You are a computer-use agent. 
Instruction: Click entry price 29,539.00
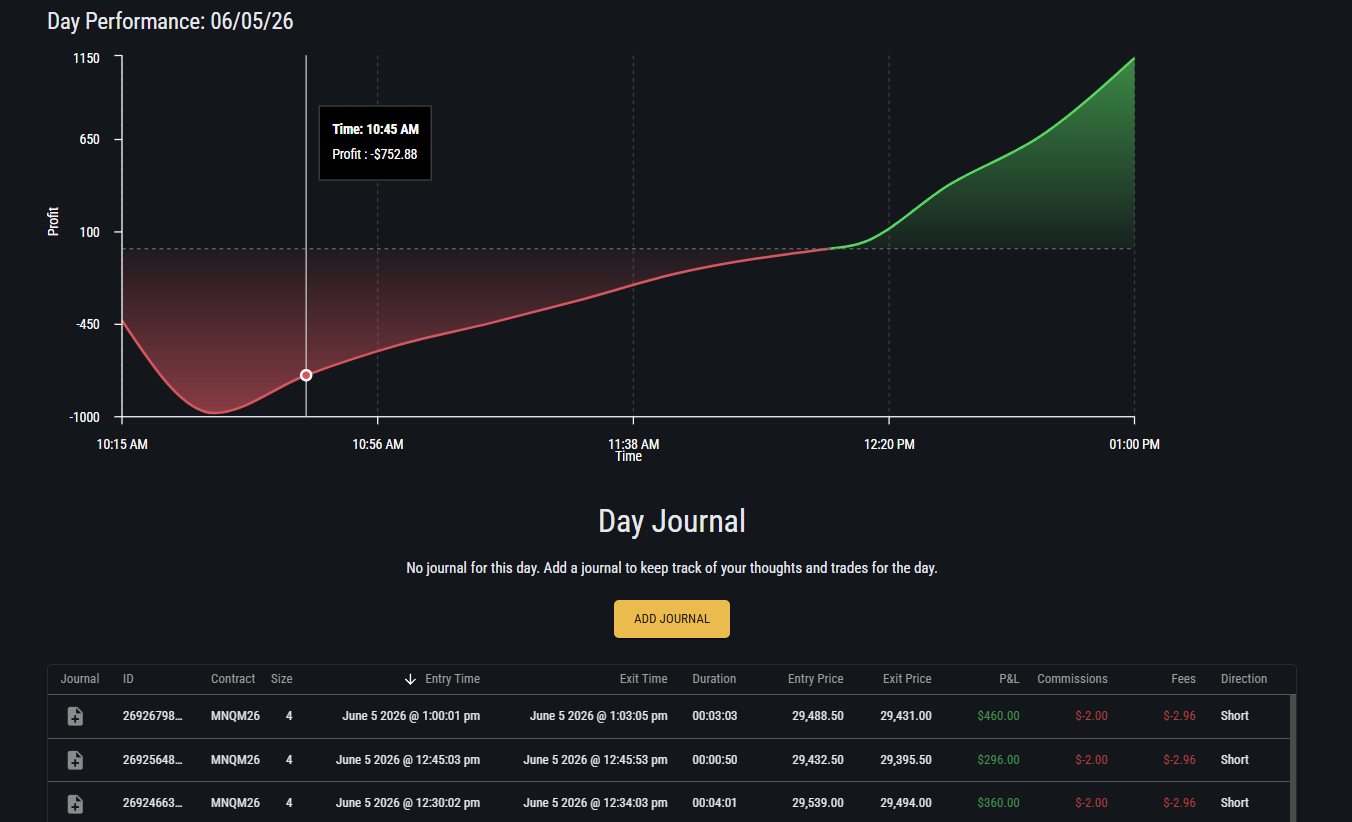pyautogui.click(x=818, y=803)
